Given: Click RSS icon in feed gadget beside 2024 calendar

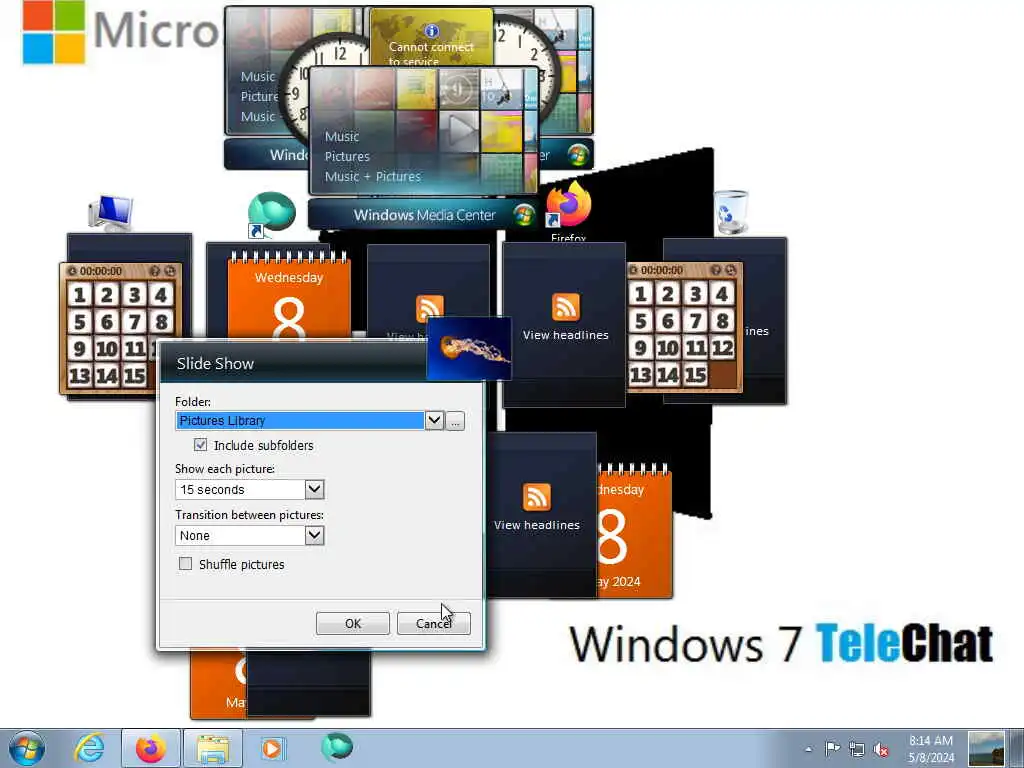Looking at the screenshot, I should tap(536, 498).
